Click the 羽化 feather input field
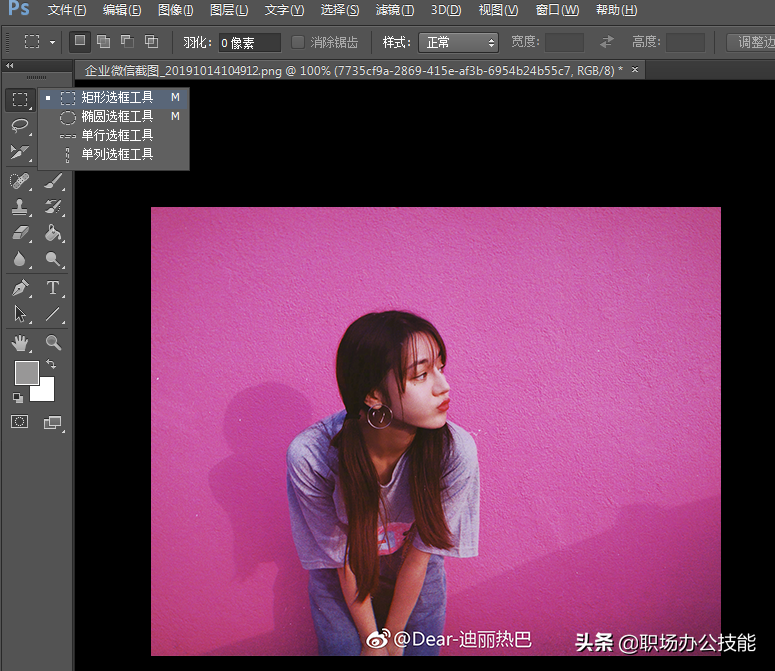The width and height of the screenshot is (775, 671). click(x=250, y=43)
